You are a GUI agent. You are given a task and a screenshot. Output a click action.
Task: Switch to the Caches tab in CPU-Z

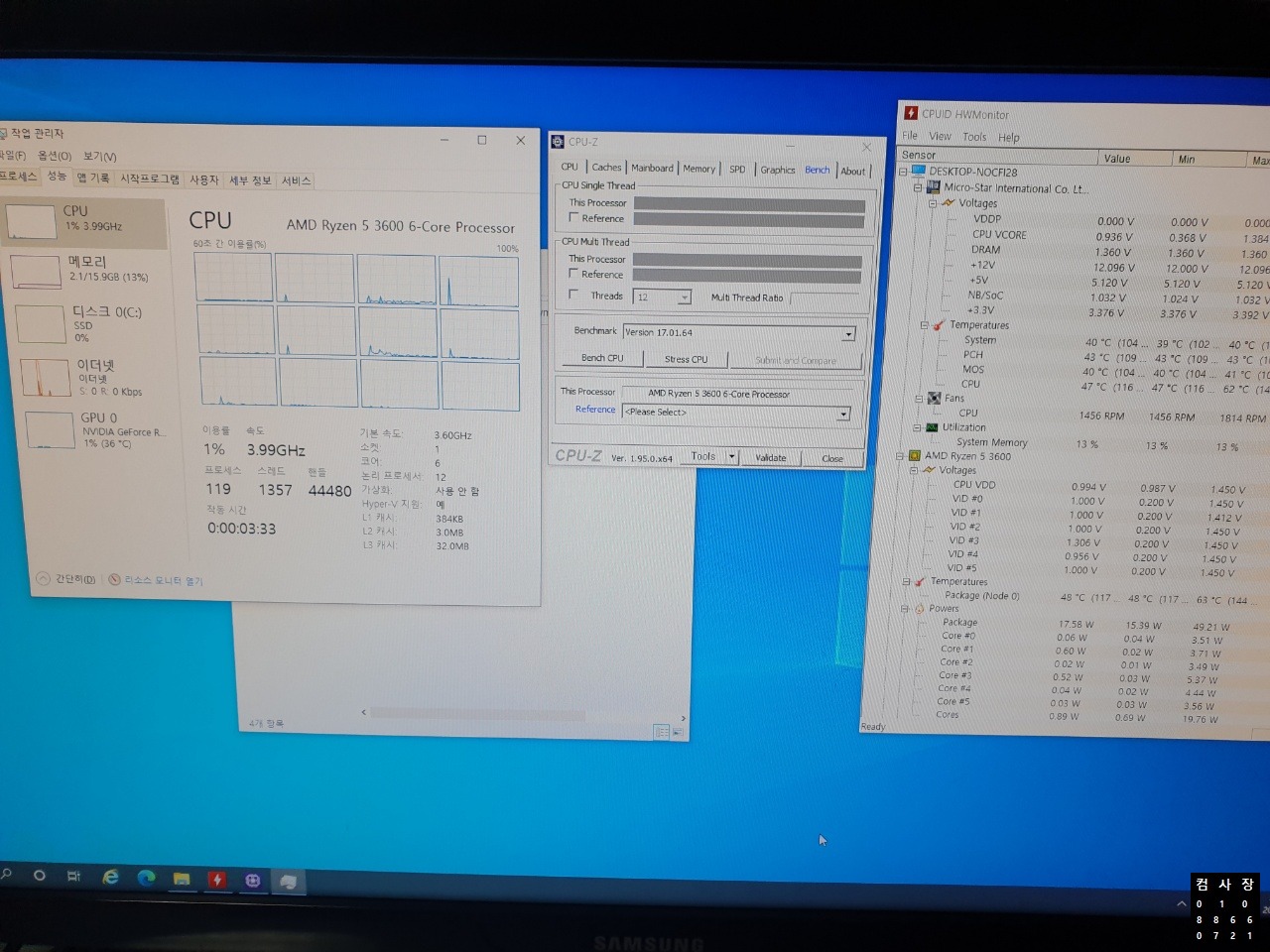[x=606, y=167]
